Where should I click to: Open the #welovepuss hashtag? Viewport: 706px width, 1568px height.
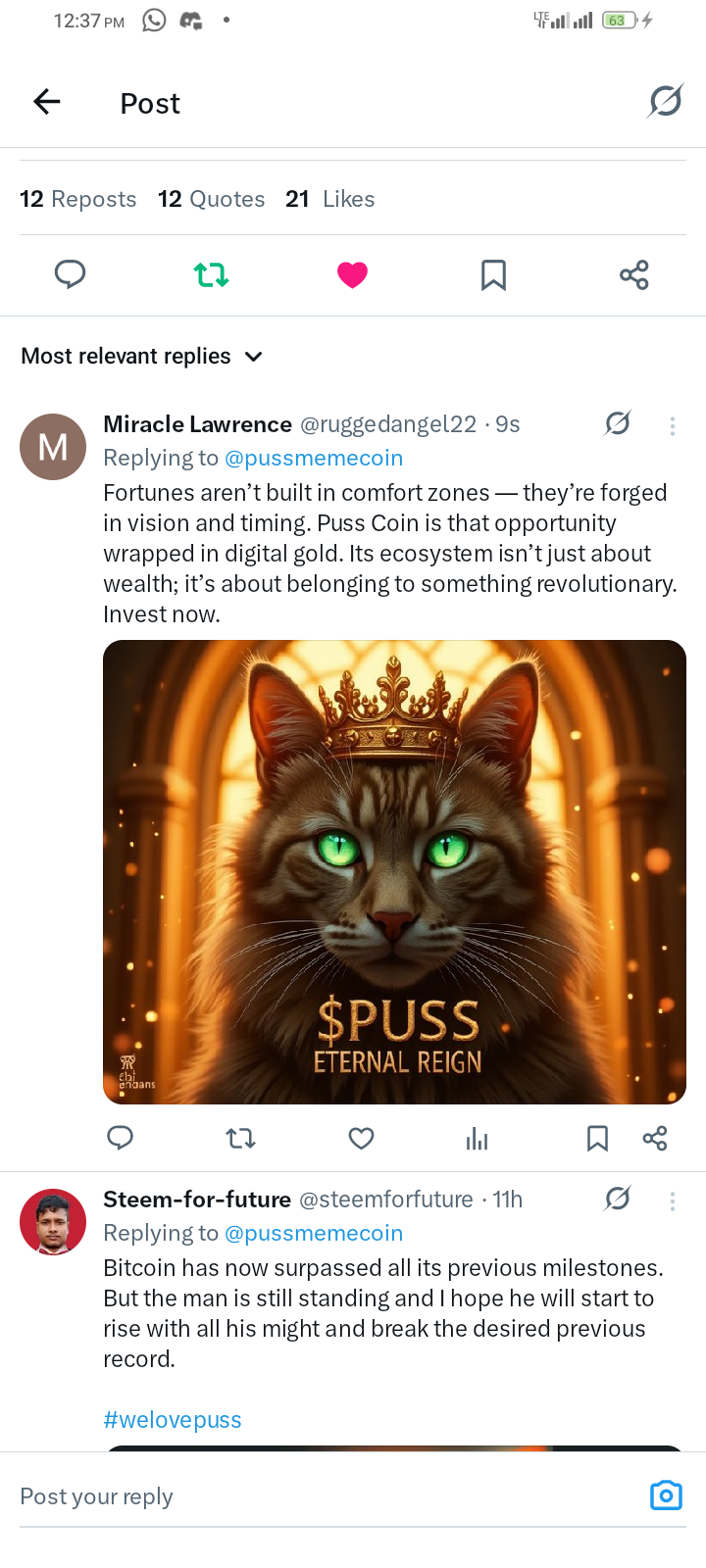[173, 1420]
